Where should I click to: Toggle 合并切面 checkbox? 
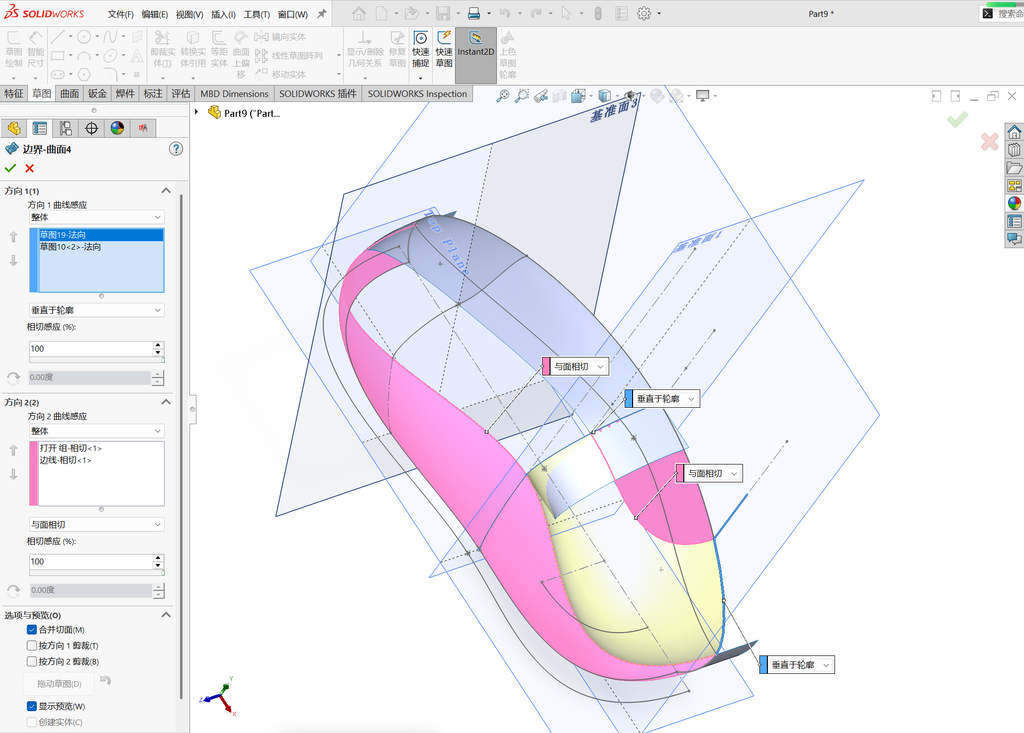[x=31, y=630]
